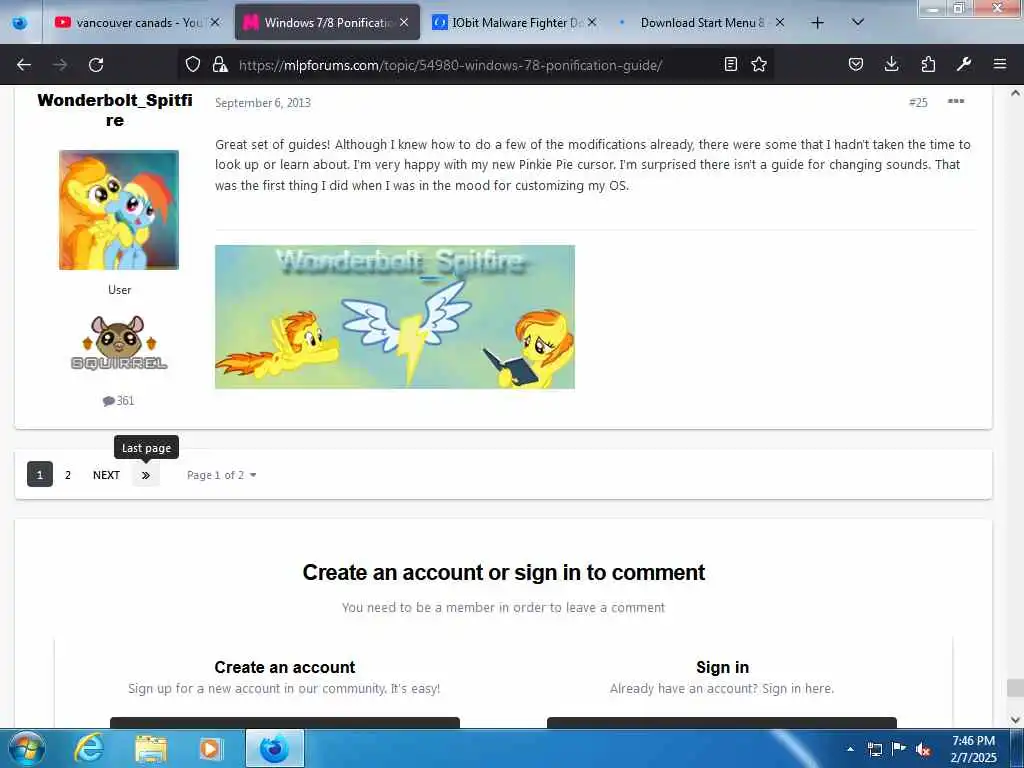This screenshot has width=1024, height=768.
Task: Open the wrench developer tools icon
Action: click(964, 64)
